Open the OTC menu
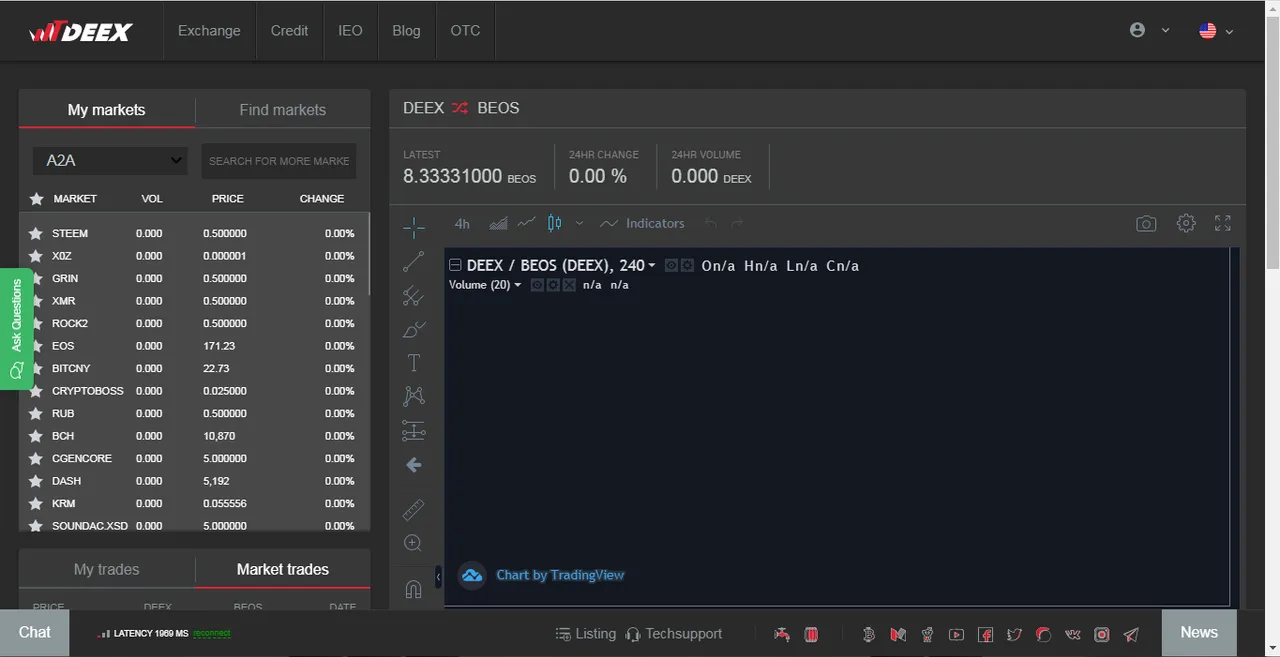The image size is (1280, 657). (x=465, y=31)
